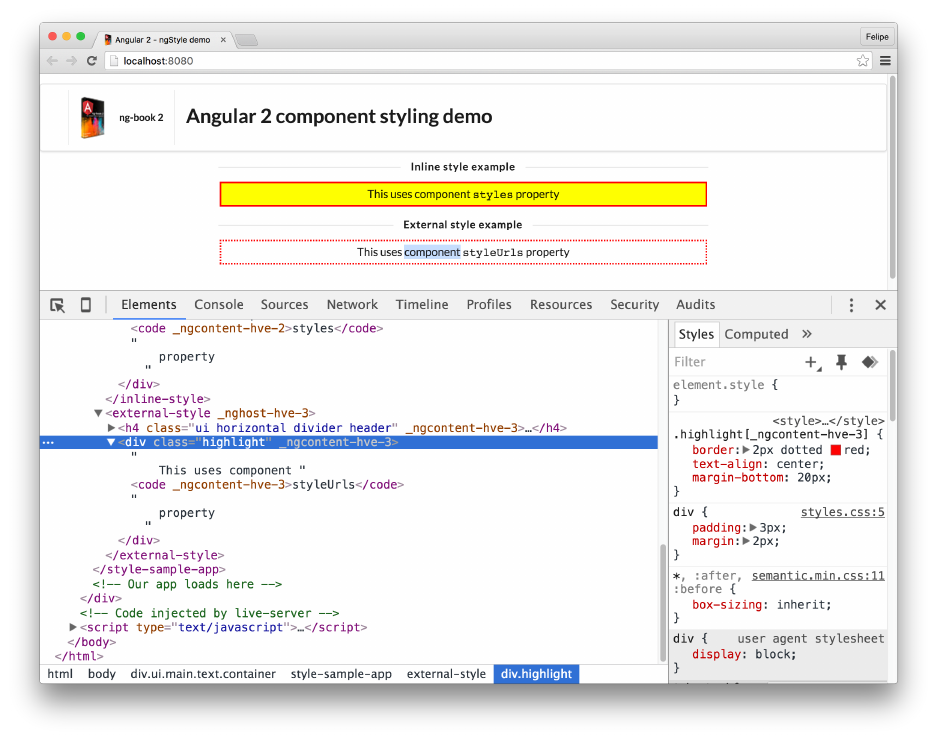Select 'Code injected by live-server' comment
937x740 pixels.
click(x=210, y=613)
